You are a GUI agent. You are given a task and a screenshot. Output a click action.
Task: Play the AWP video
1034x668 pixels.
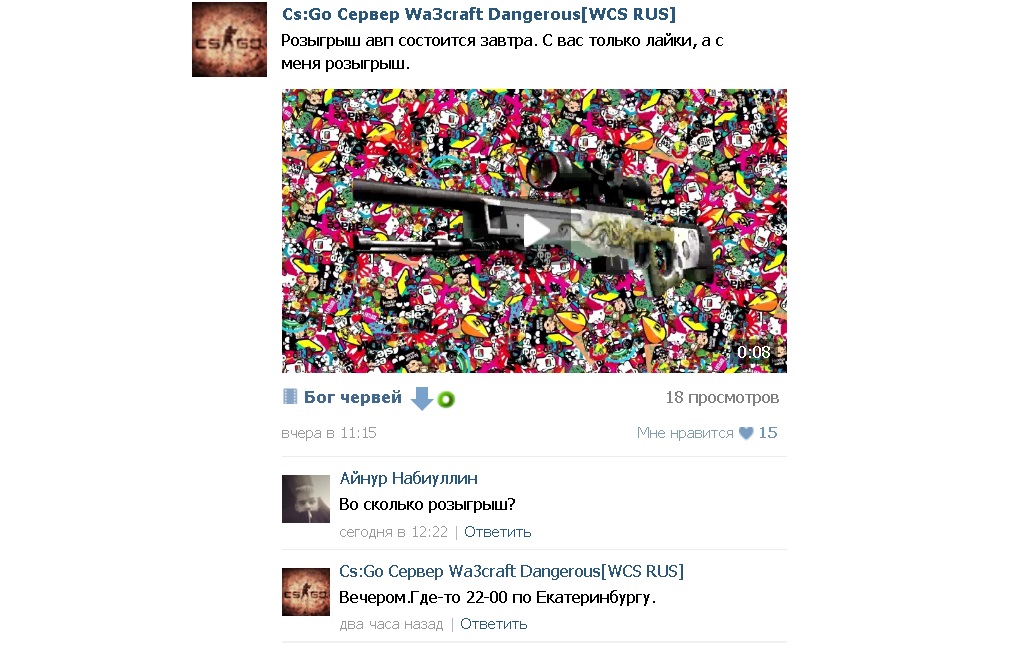(x=534, y=231)
